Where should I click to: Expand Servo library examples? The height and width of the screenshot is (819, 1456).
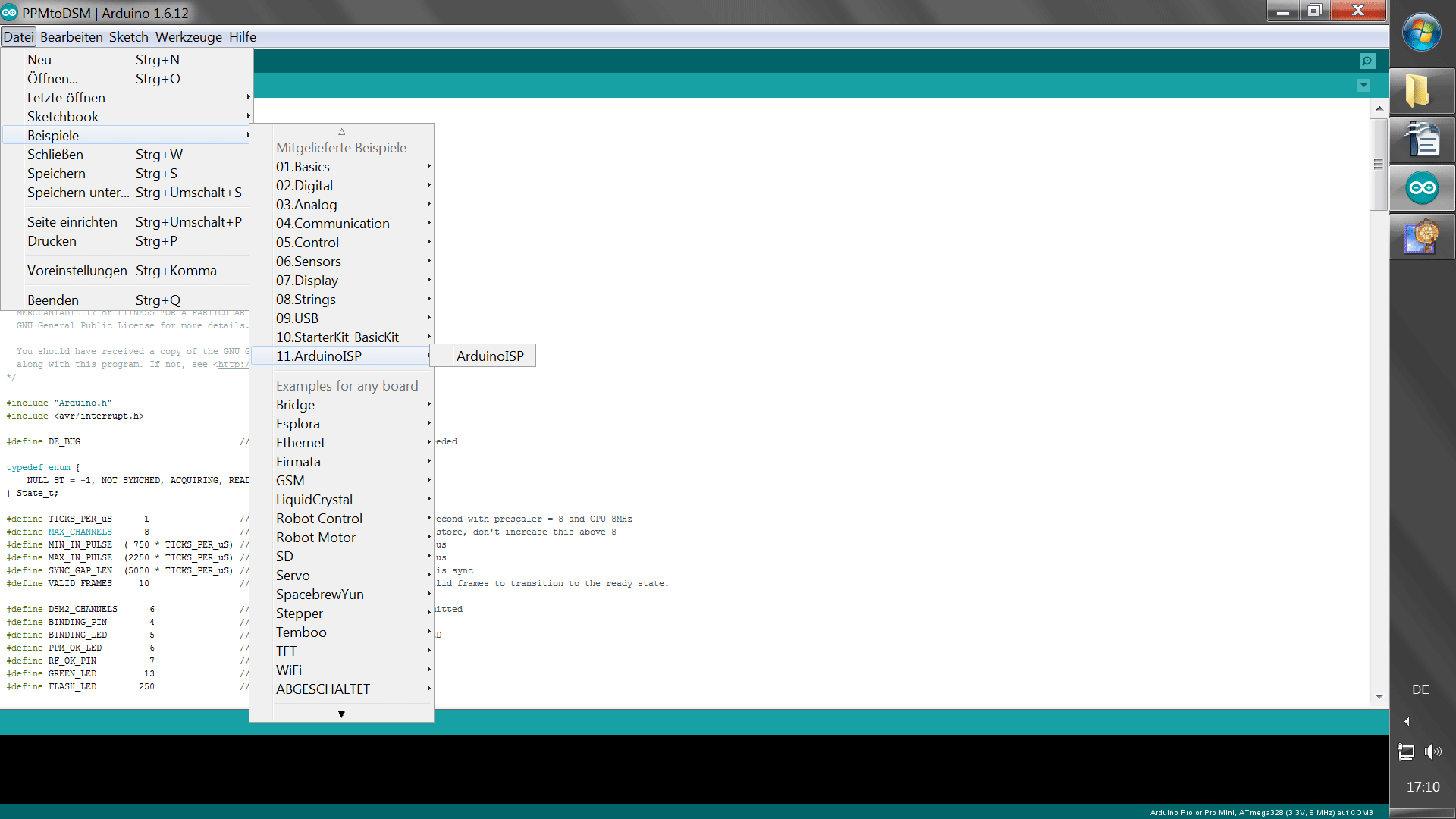pos(341,576)
